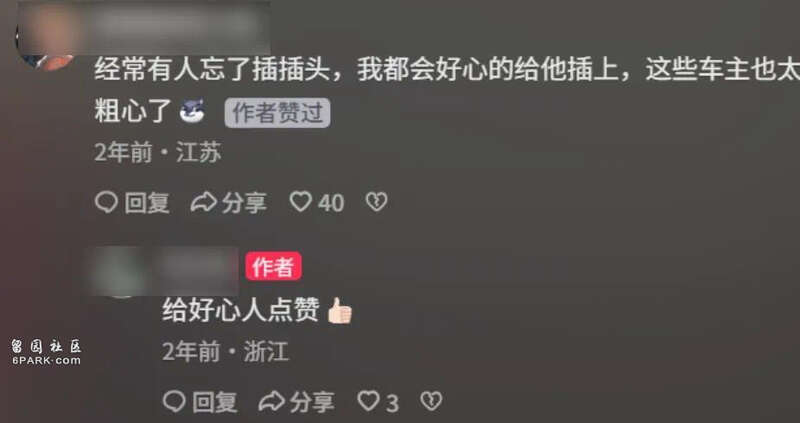Click 分享 text under the first comment
800x423 pixels.
tap(244, 203)
